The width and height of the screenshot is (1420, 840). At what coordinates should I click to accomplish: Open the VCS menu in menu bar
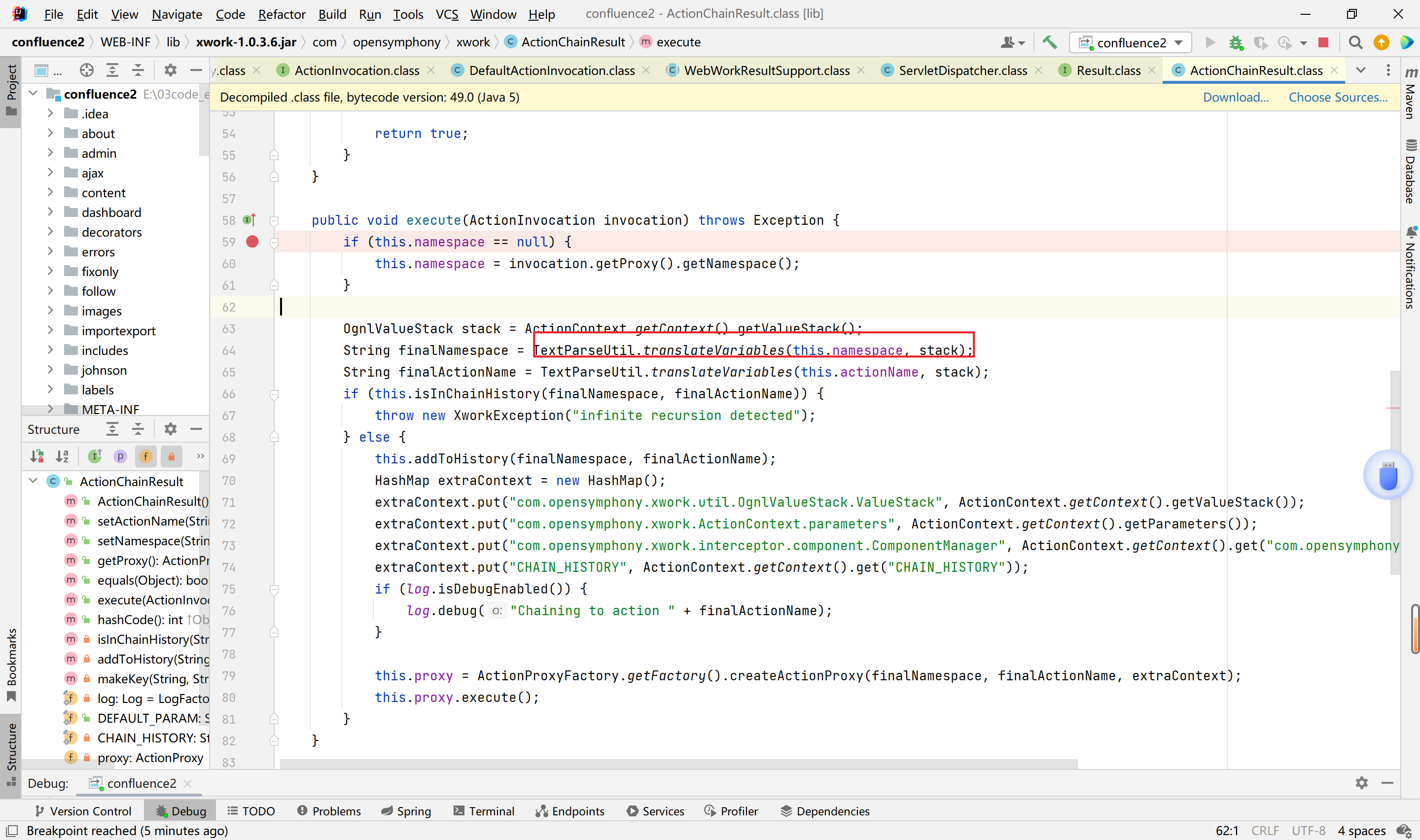[x=448, y=13]
